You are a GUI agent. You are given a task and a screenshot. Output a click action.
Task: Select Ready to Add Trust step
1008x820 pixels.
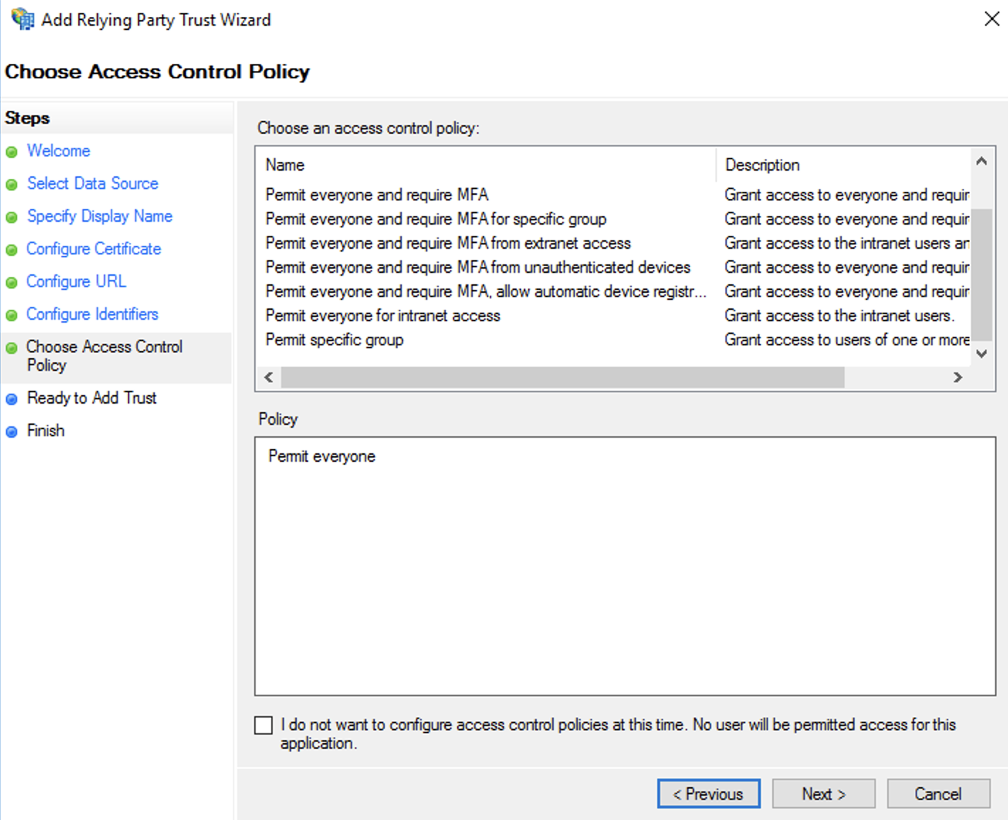click(92, 398)
